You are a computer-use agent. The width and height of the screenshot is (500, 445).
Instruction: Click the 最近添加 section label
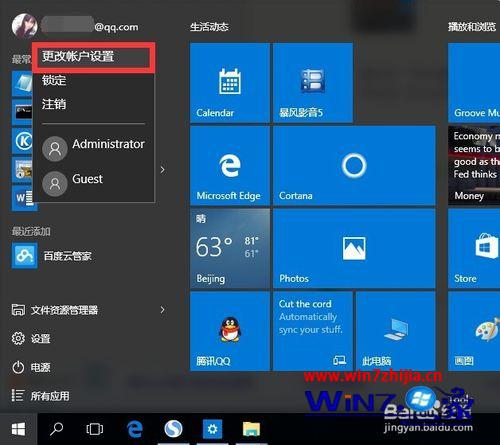[x=31, y=231]
